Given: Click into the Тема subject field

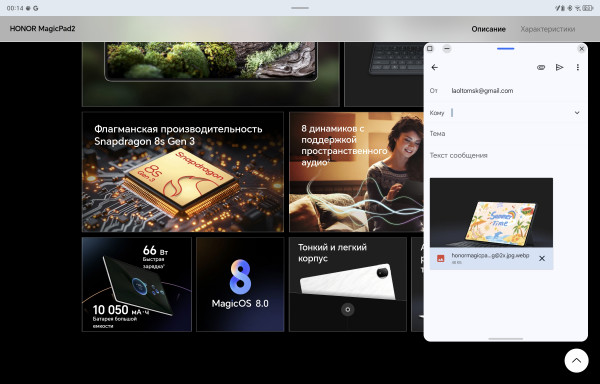Looking at the screenshot, I should 506,133.
